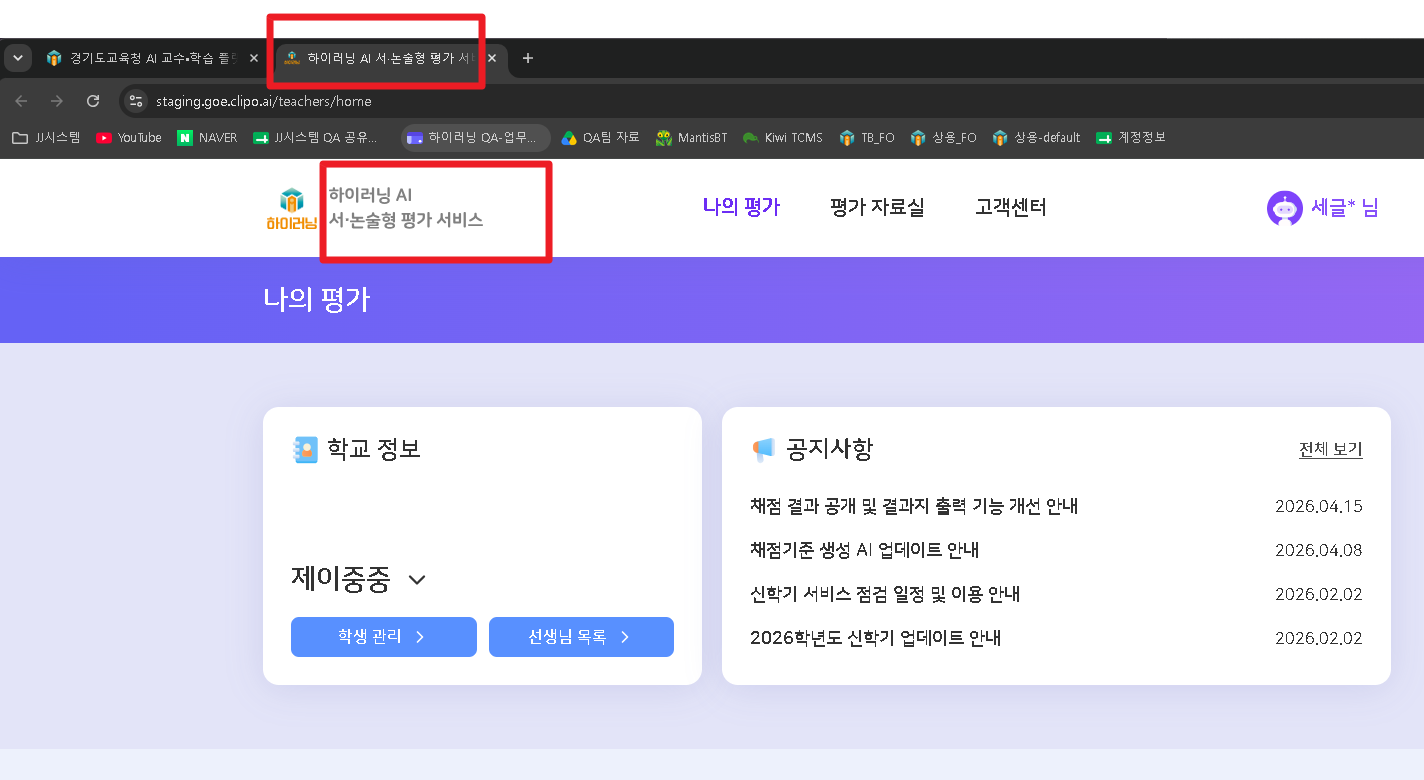Image resolution: width=1424 pixels, height=780 pixels.
Task: Click the 제이중중 school name
Action: point(341,579)
